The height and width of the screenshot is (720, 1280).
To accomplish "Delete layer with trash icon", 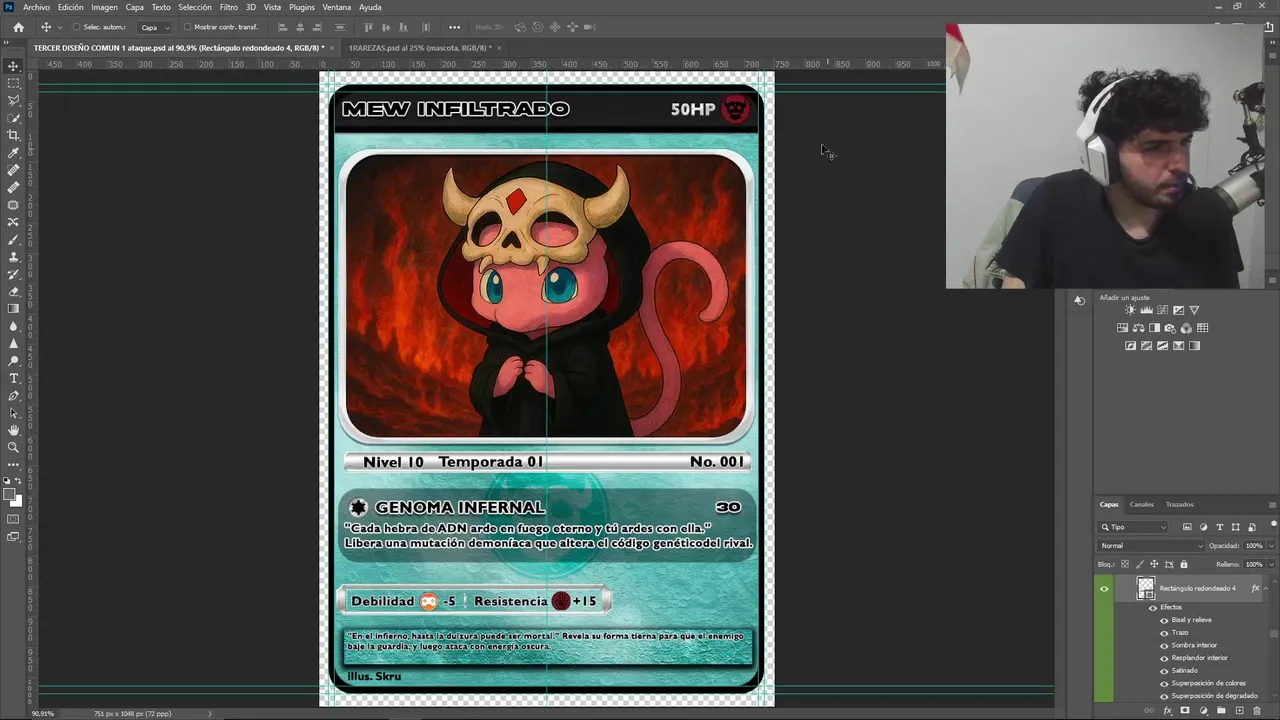I will click(x=1257, y=710).
